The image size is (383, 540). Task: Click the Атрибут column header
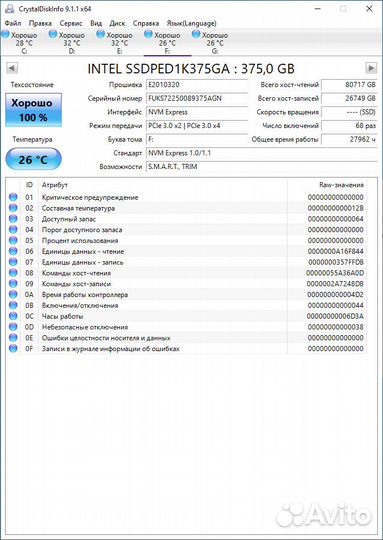point(163,185)
